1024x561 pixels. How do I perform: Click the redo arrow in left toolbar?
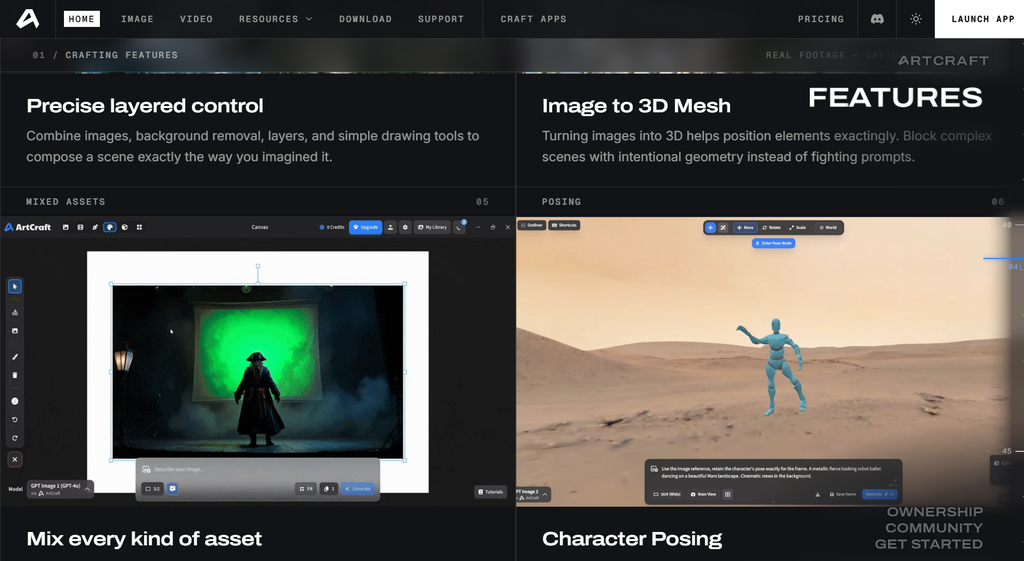pyautogui.click(x=14, y=438)
